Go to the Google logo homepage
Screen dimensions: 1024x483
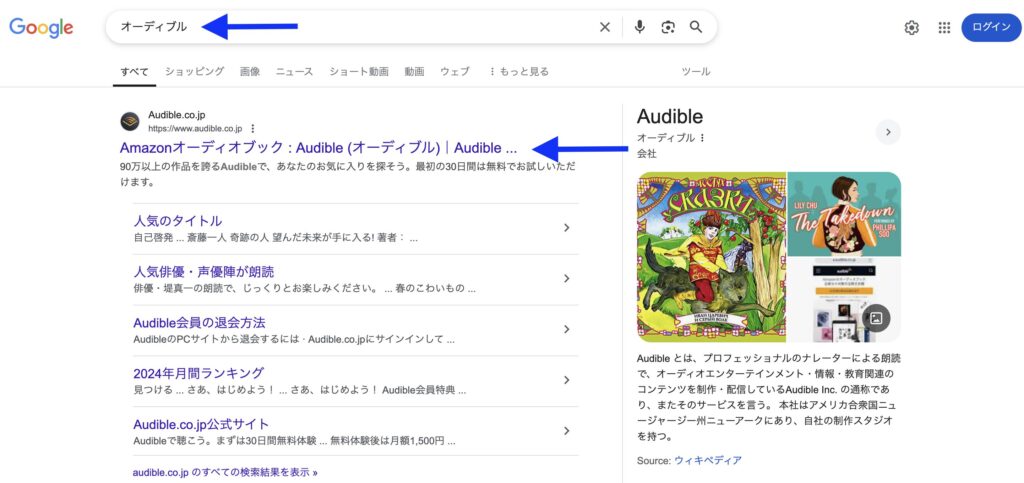click(x=41, y=27)
